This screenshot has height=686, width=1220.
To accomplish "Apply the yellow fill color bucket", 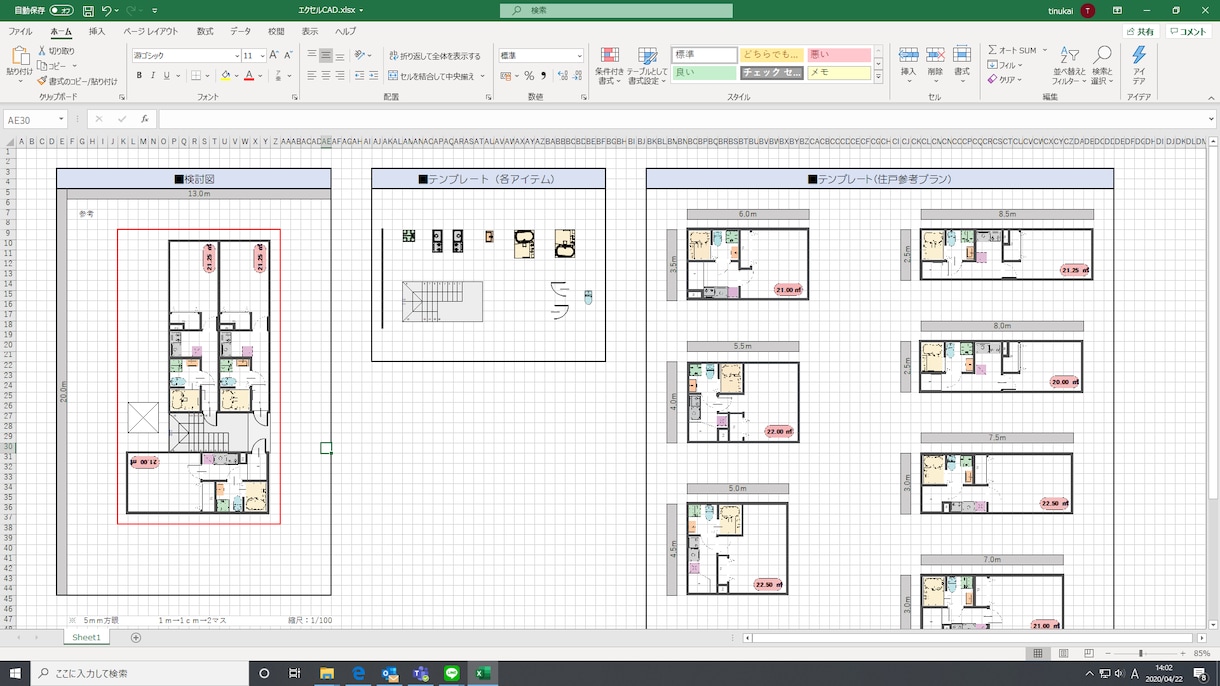I will [225, 76].
